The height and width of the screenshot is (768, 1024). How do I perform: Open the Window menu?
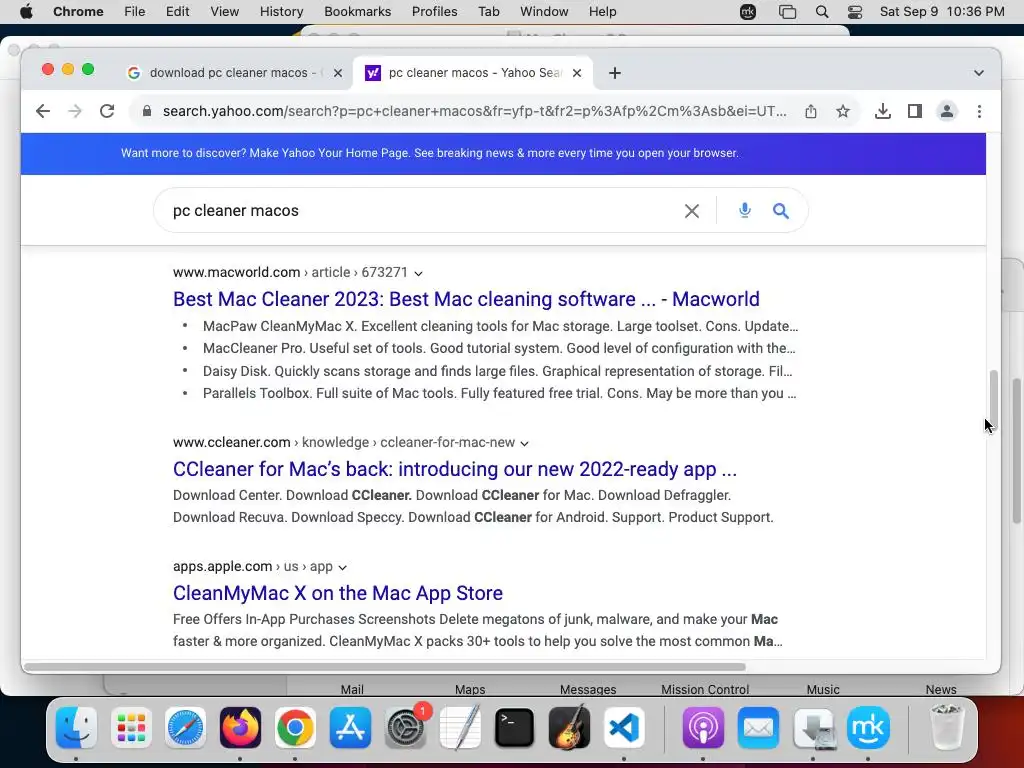click(544, 12)
